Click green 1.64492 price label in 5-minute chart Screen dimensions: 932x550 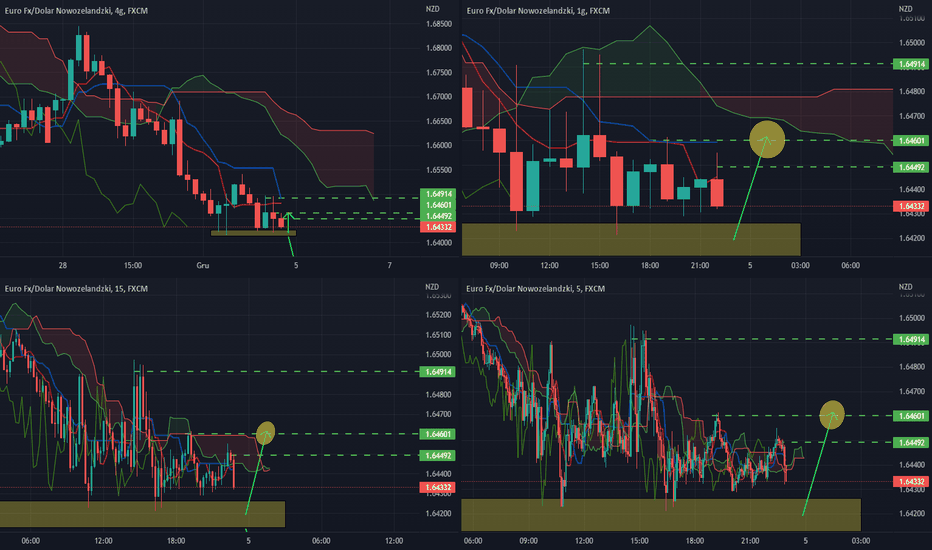pyautogui.click(x=911, y=443)
